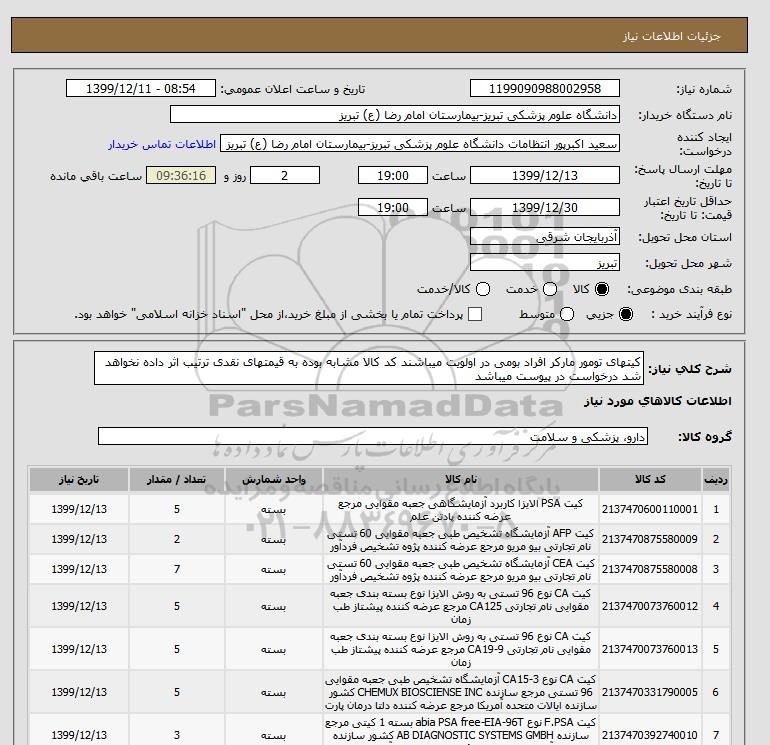
Task: Click the response deadline time 19:00 field
Action: (393, 175)
